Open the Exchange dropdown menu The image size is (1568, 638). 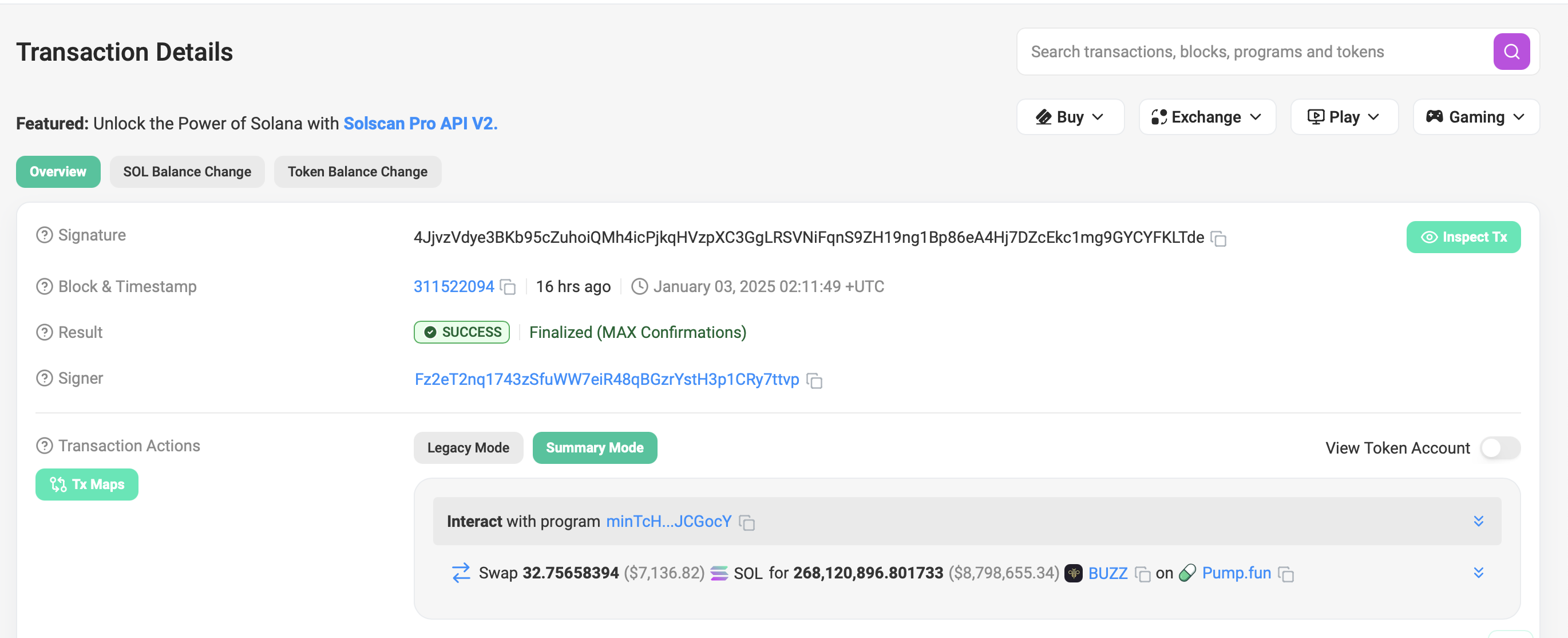pos(1206,117)
